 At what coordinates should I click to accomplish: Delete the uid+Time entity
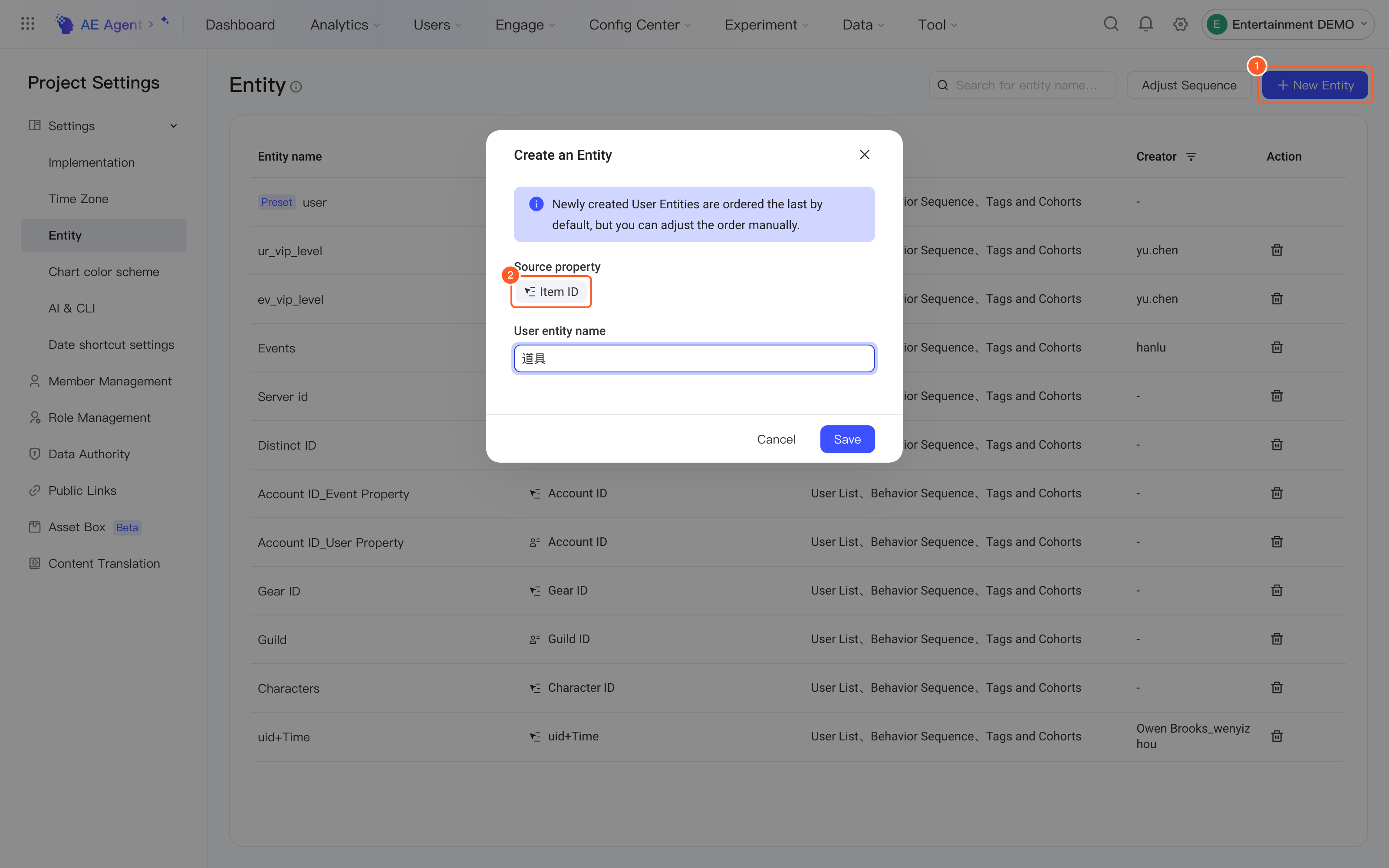pos(1277,736)
